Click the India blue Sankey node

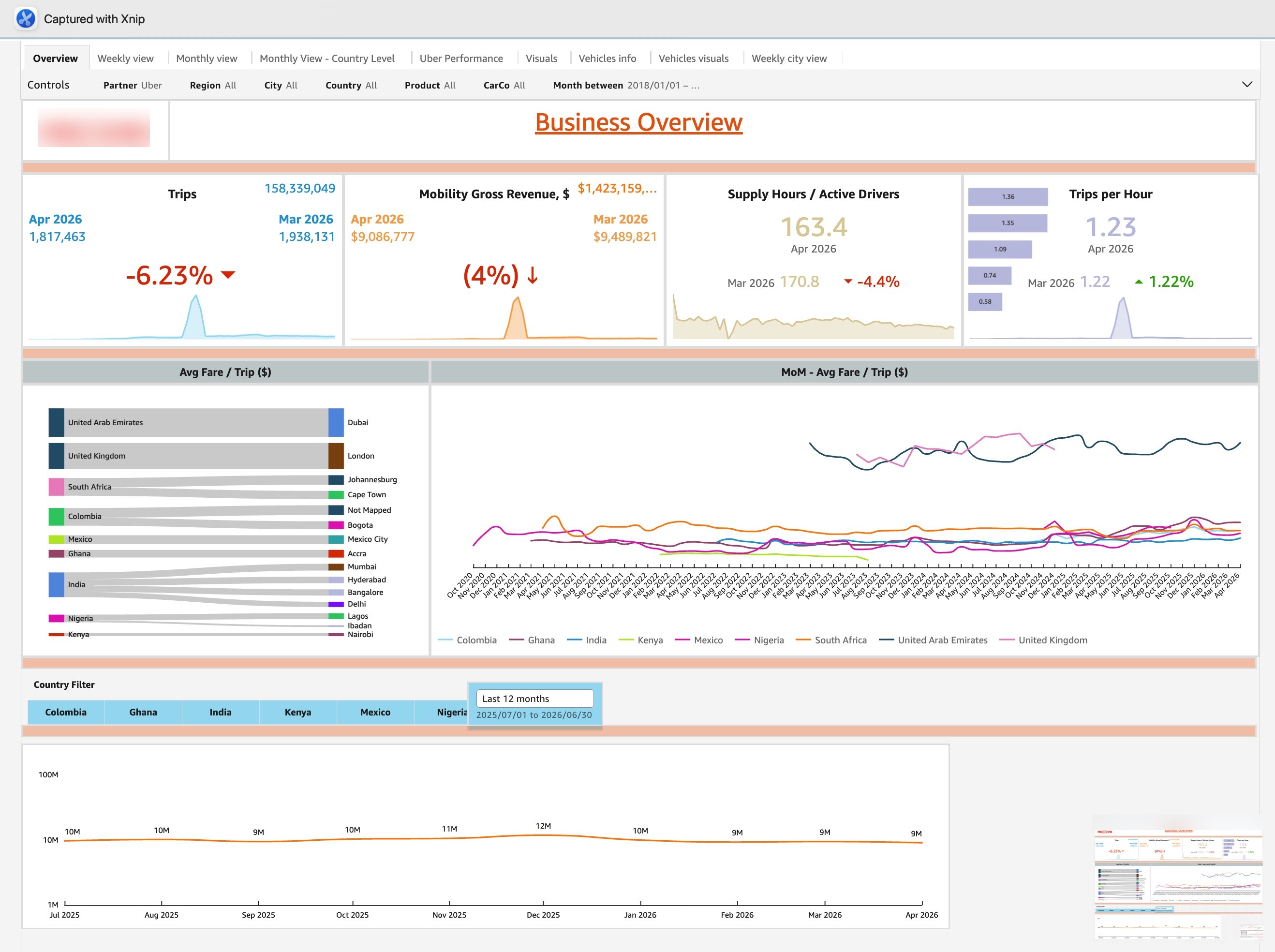click(x=56, y=584)
